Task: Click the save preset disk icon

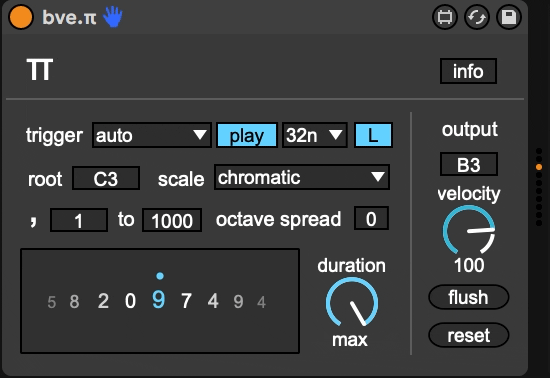Action: tap(509, 17)
